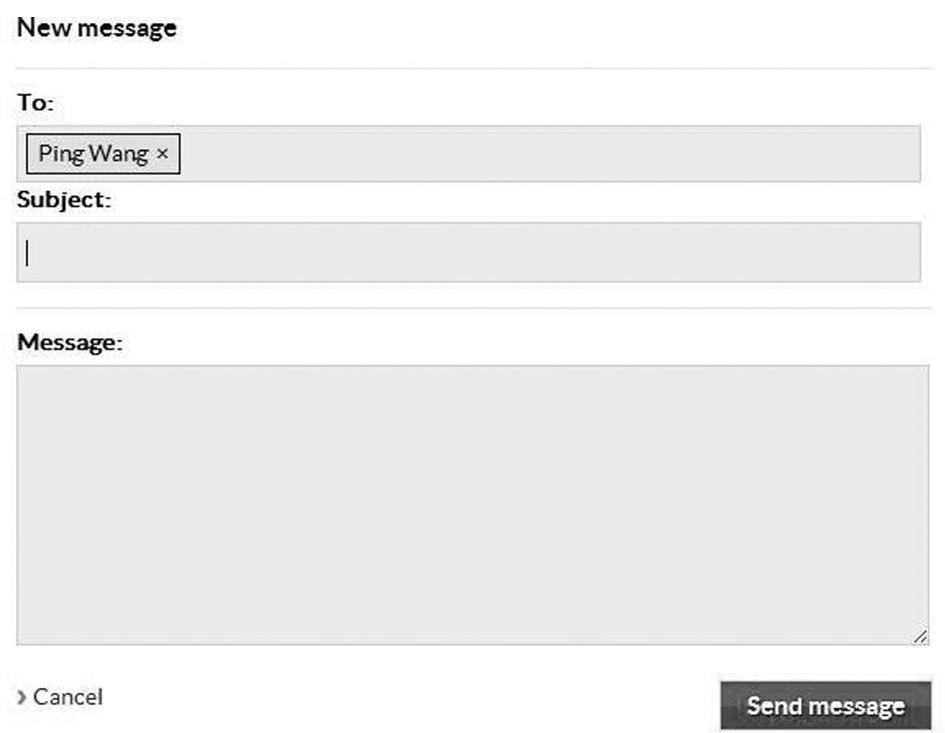Click the "To:" field label
Screen dimensions: 945x733
click(36, 102)
